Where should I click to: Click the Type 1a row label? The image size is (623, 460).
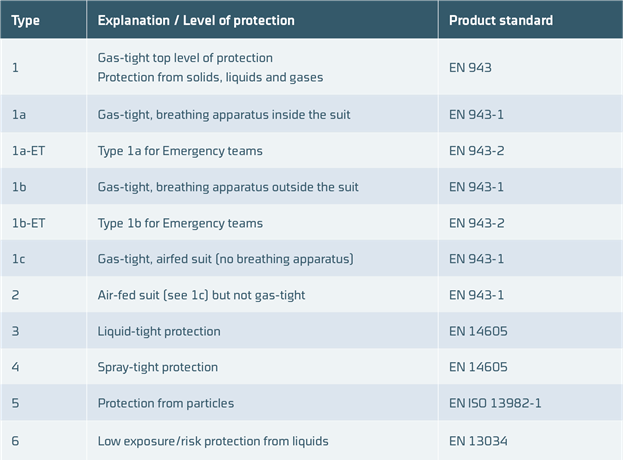pos(19,115)
